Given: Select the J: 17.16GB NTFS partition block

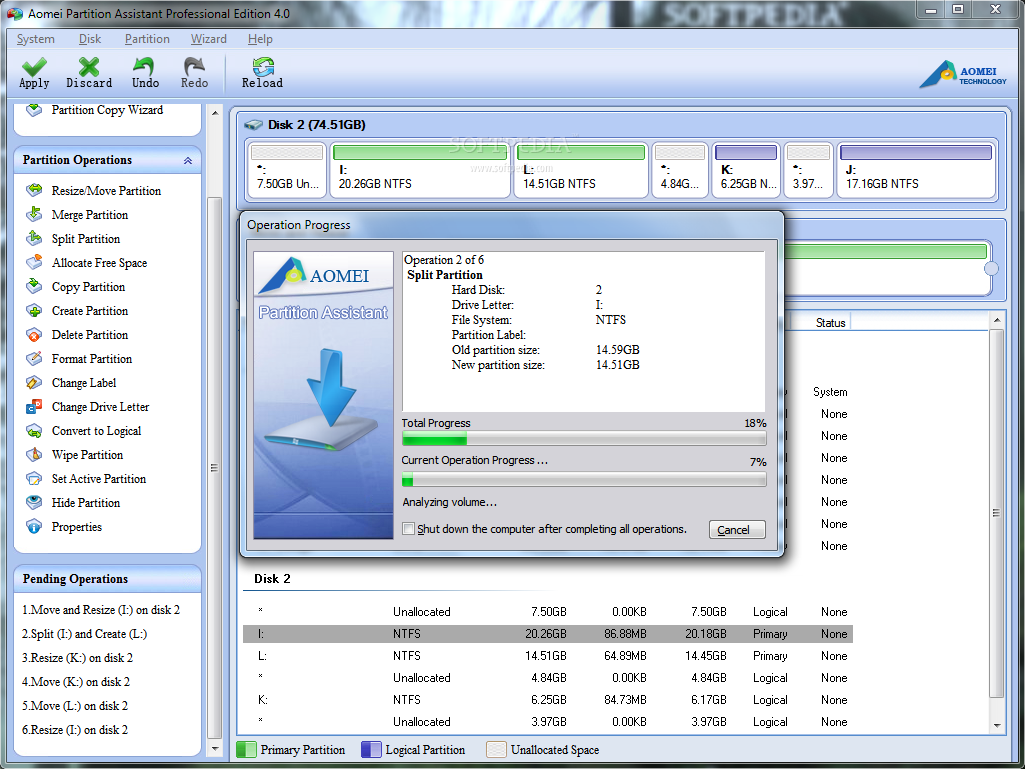Looking at the screenshot, I should (916, 170).
